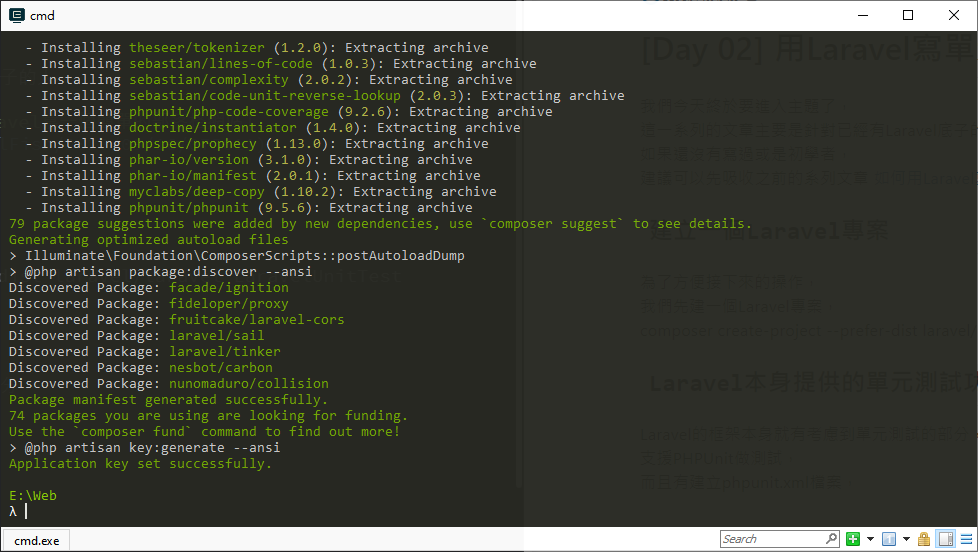The width and height of the screenshot is (978, 552).
Task: Click the 'E:\Web' prompt path
Action: 32,495
